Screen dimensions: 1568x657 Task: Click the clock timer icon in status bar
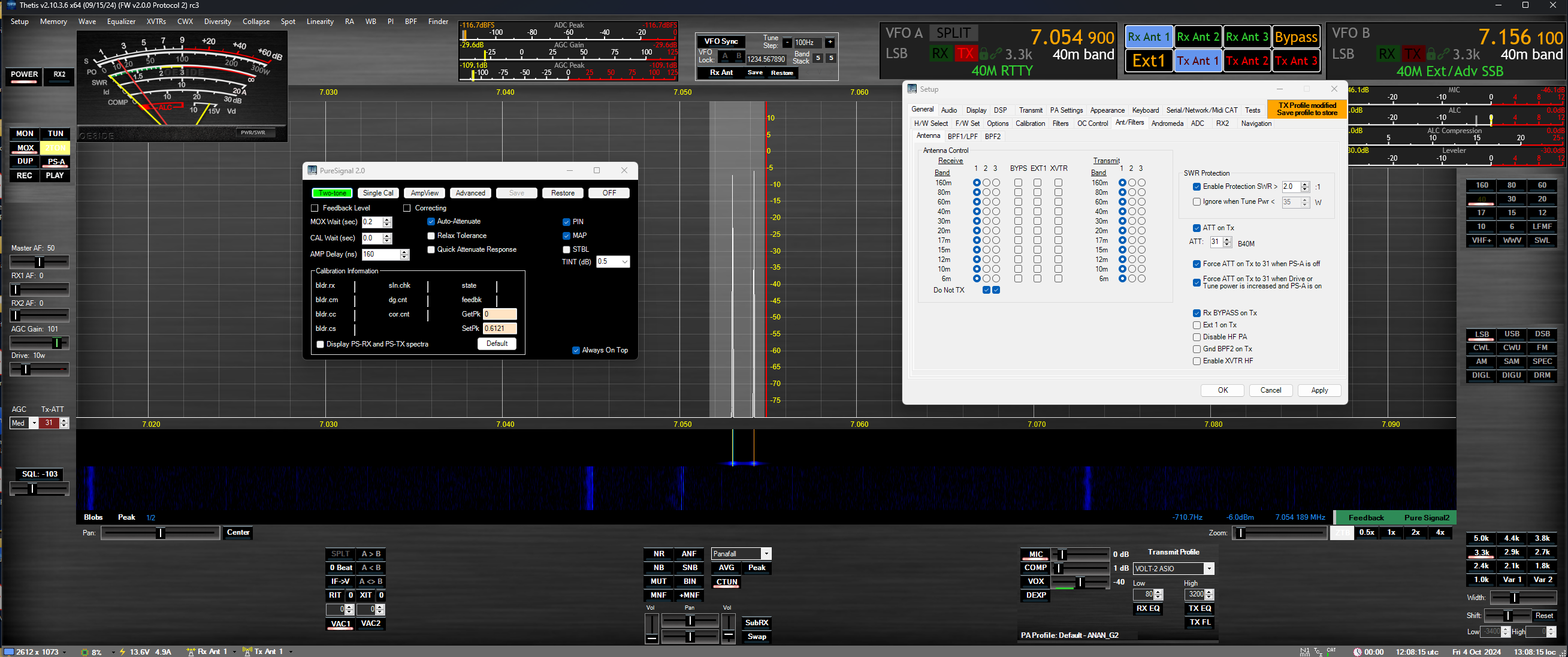(x=1357, y=652)
